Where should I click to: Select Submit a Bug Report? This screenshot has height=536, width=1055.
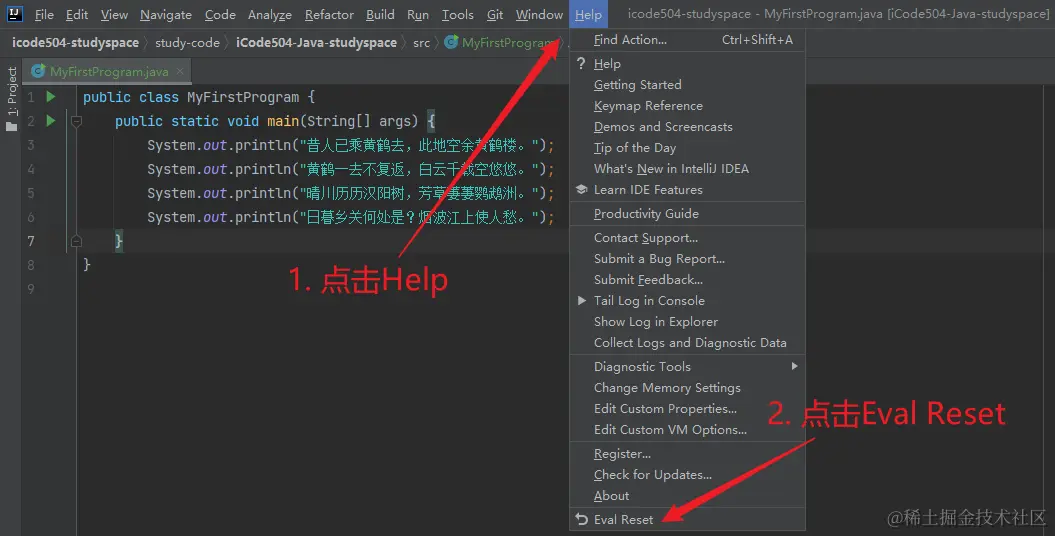pos(688,259)
